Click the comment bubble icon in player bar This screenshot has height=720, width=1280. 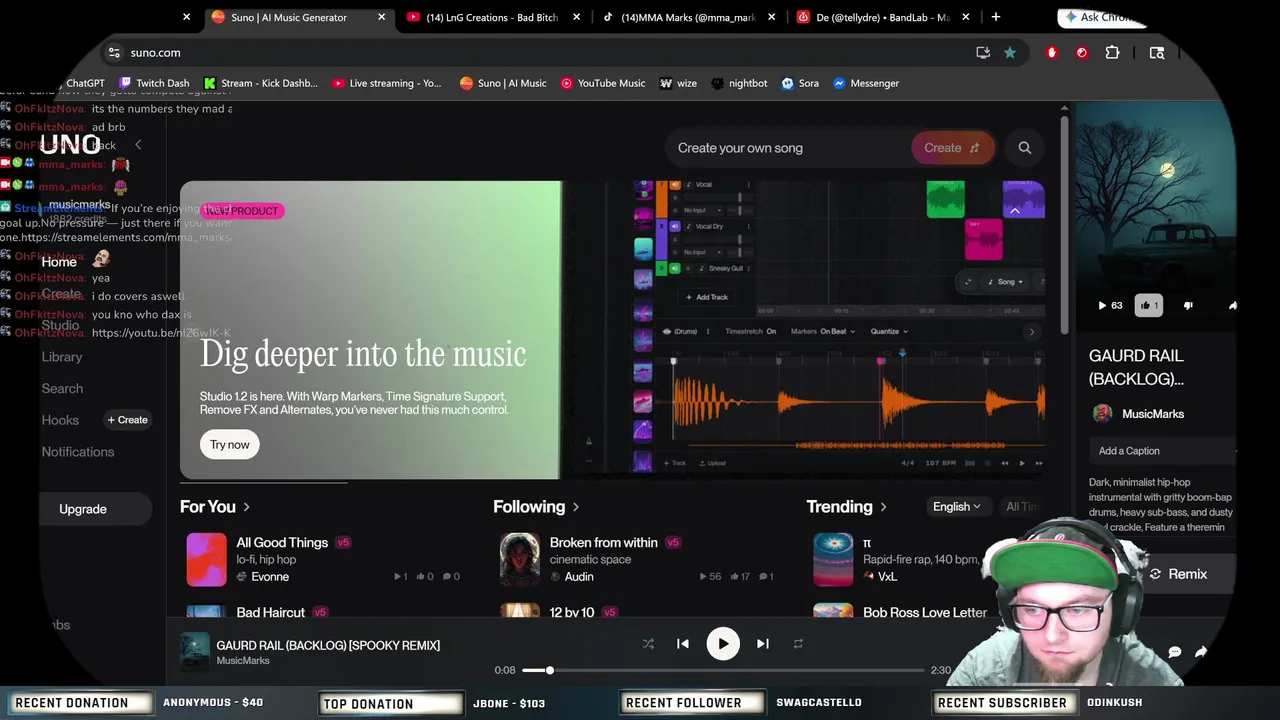click(1174, 652)
